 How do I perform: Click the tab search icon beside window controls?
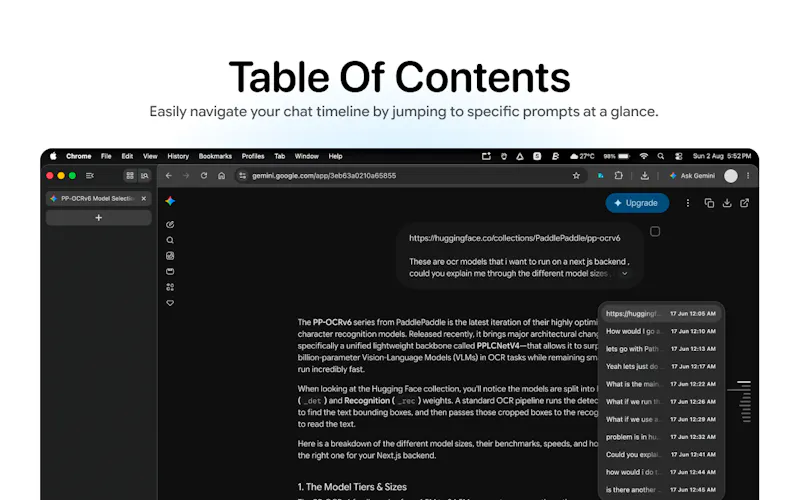(x=90, y=176)
